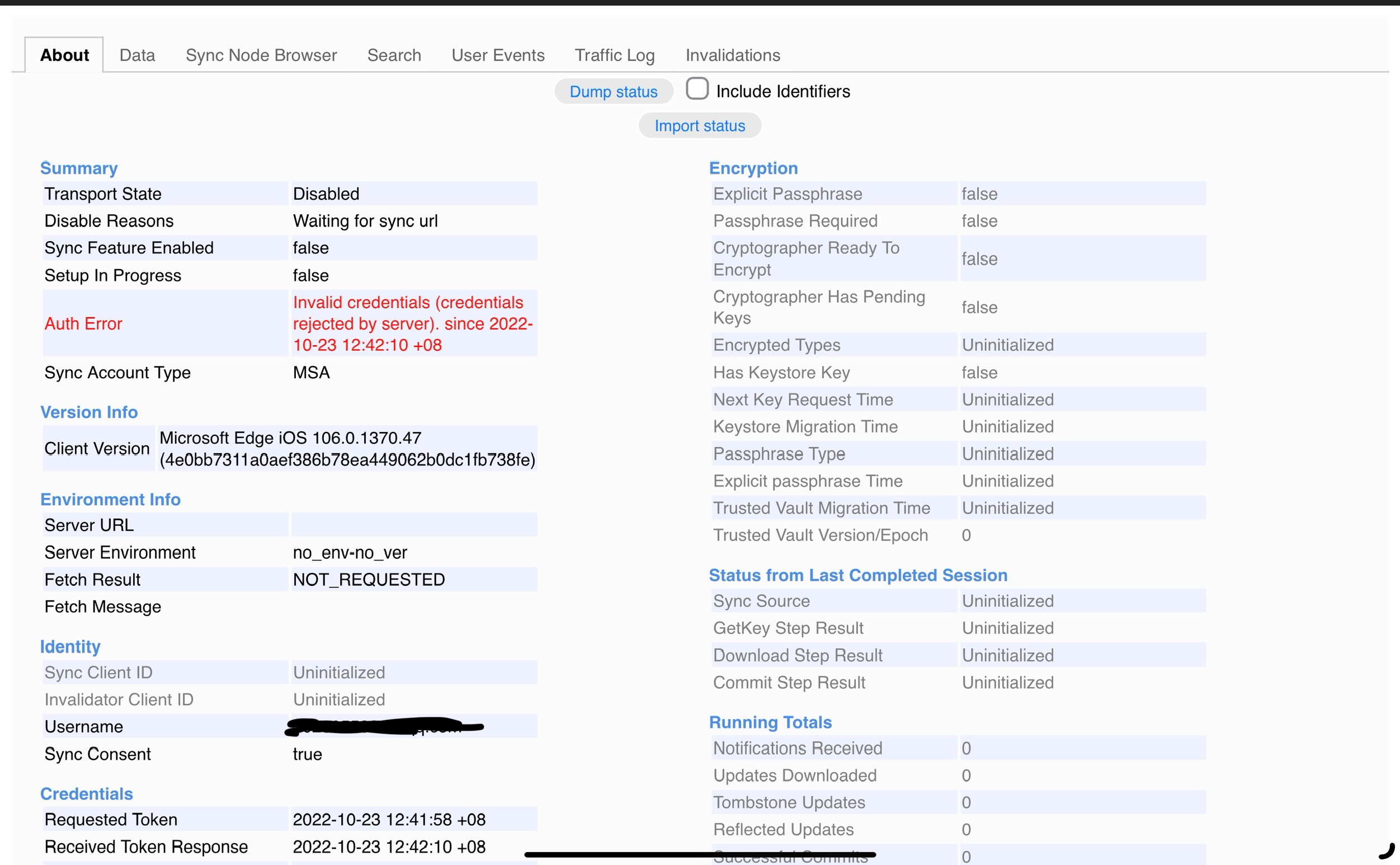
Task: Click the Encryption section heading
Action: 753,168
